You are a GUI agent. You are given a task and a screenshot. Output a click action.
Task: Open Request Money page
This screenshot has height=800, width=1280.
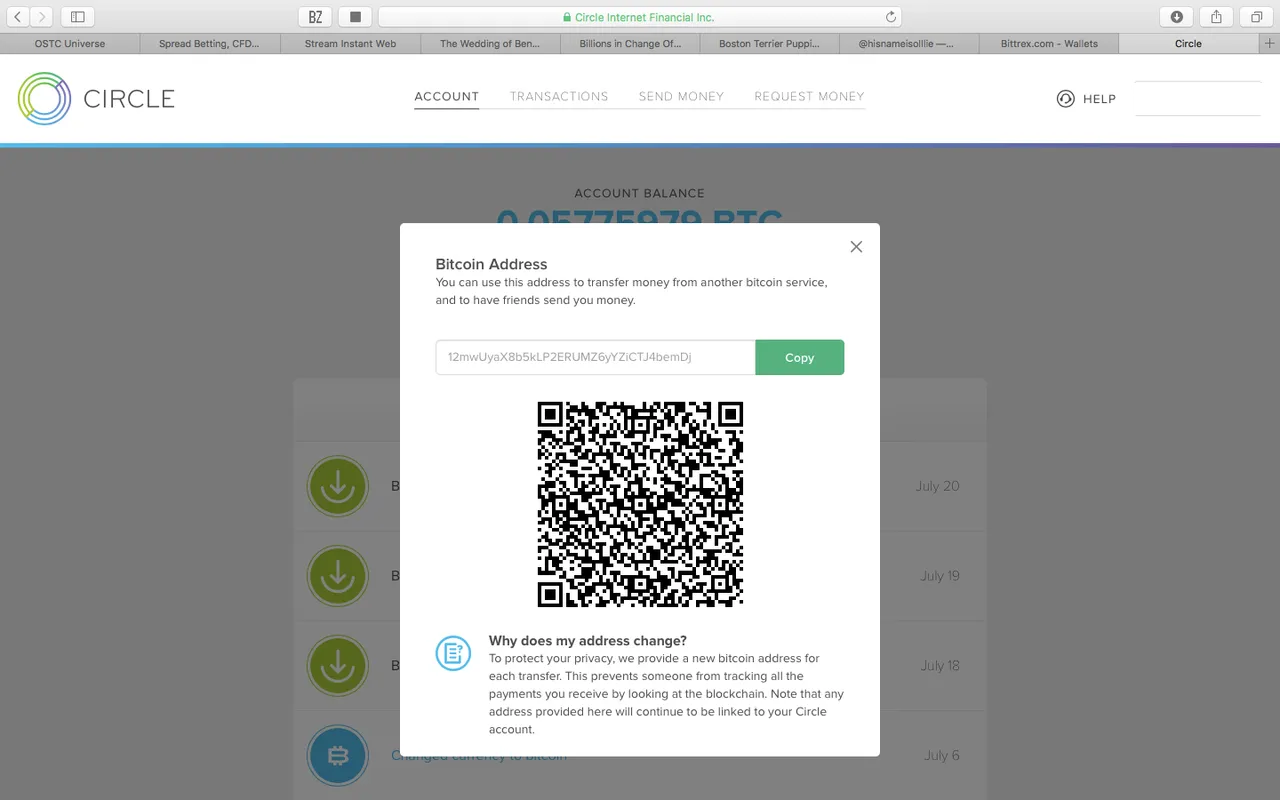coord(809,97)
